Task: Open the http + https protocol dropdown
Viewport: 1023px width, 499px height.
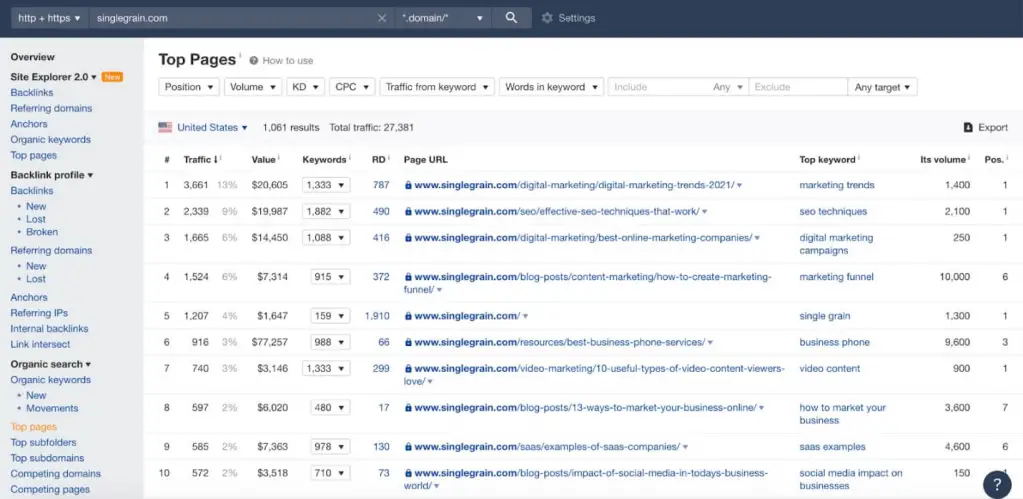Action: [49, 18]
